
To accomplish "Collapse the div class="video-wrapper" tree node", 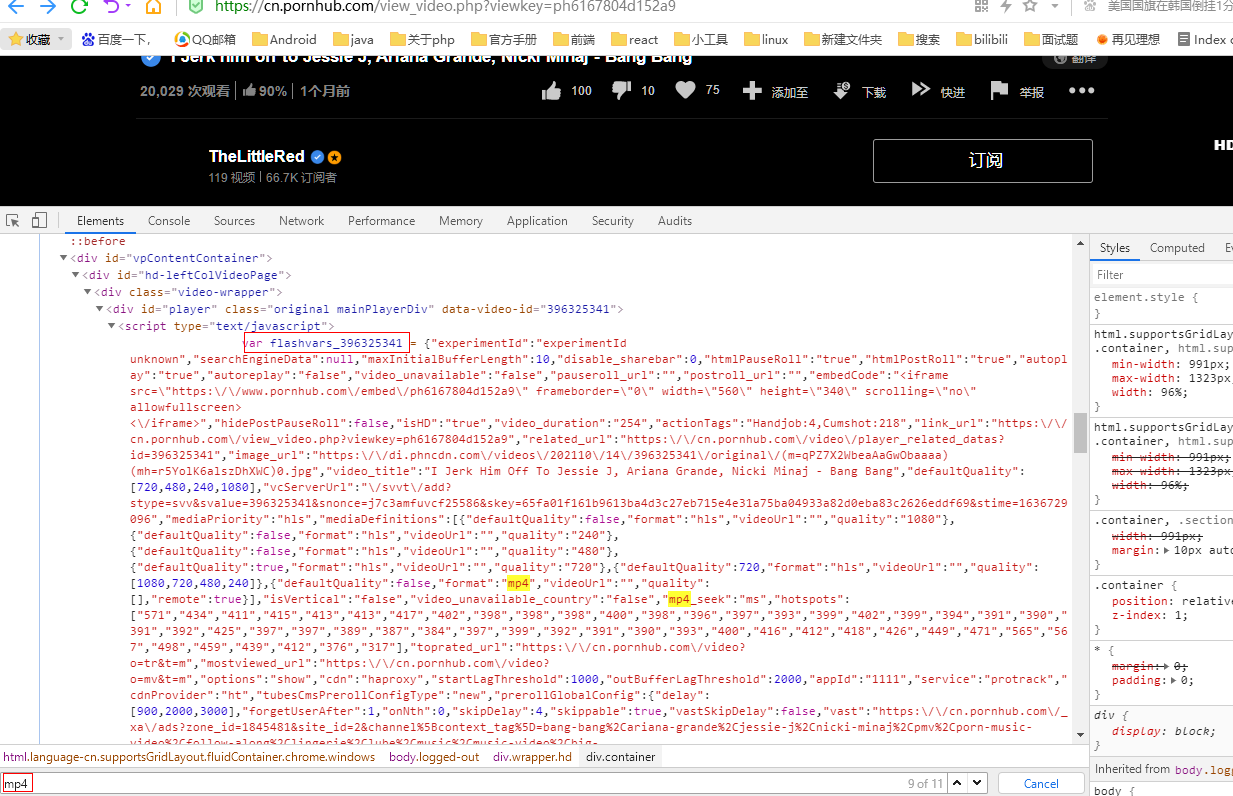I will 88,292.
